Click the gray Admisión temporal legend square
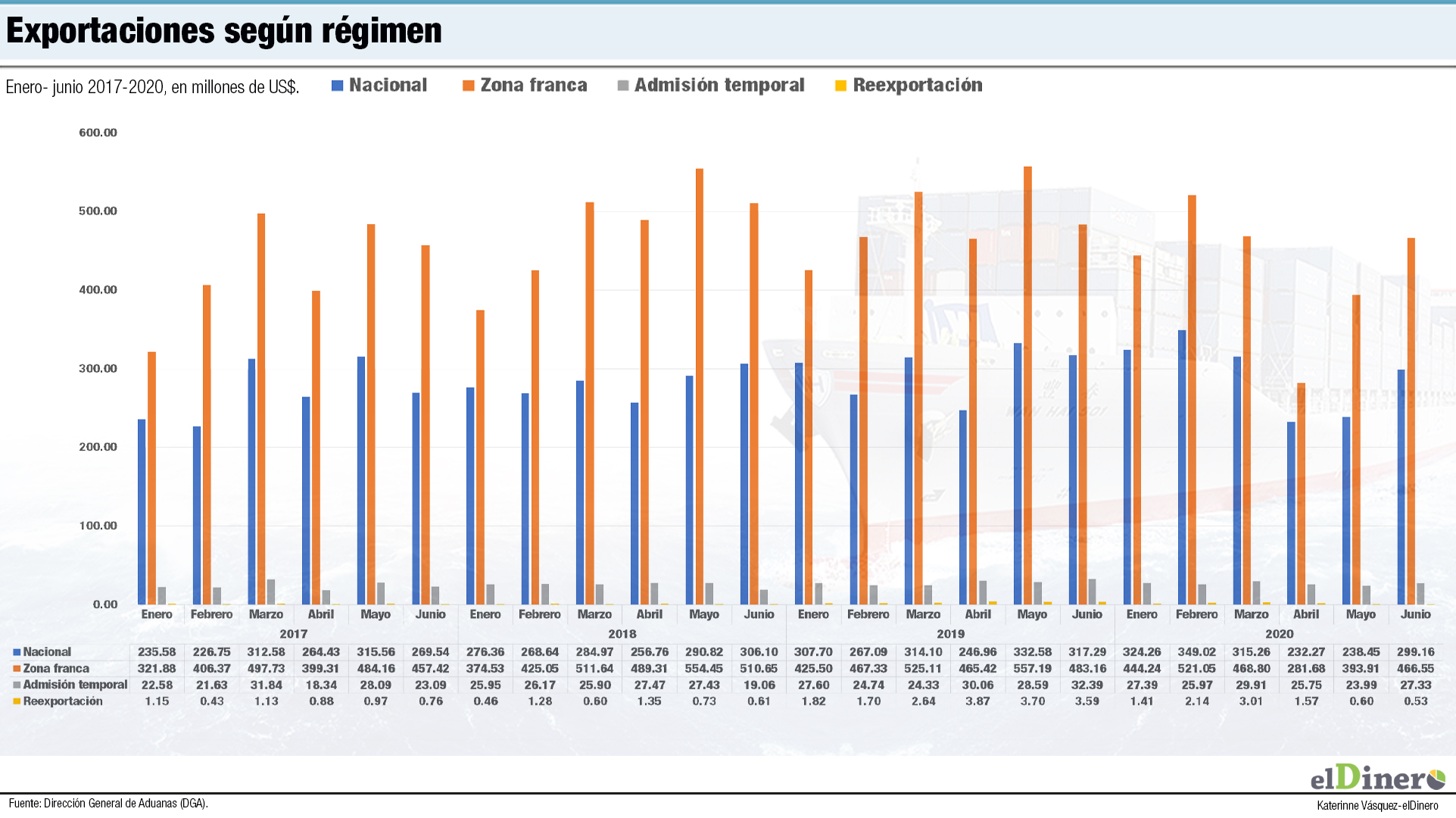 pyautogui.click(x=623, y=86)
